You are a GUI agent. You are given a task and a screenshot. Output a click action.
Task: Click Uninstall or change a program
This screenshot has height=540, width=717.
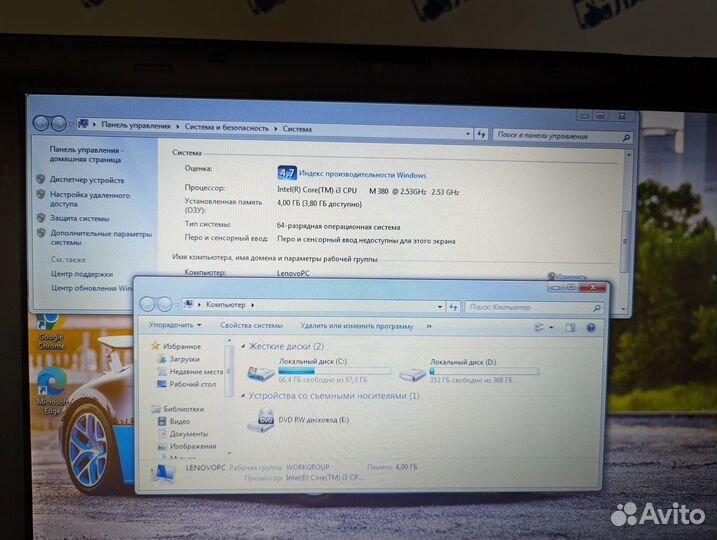356,326
